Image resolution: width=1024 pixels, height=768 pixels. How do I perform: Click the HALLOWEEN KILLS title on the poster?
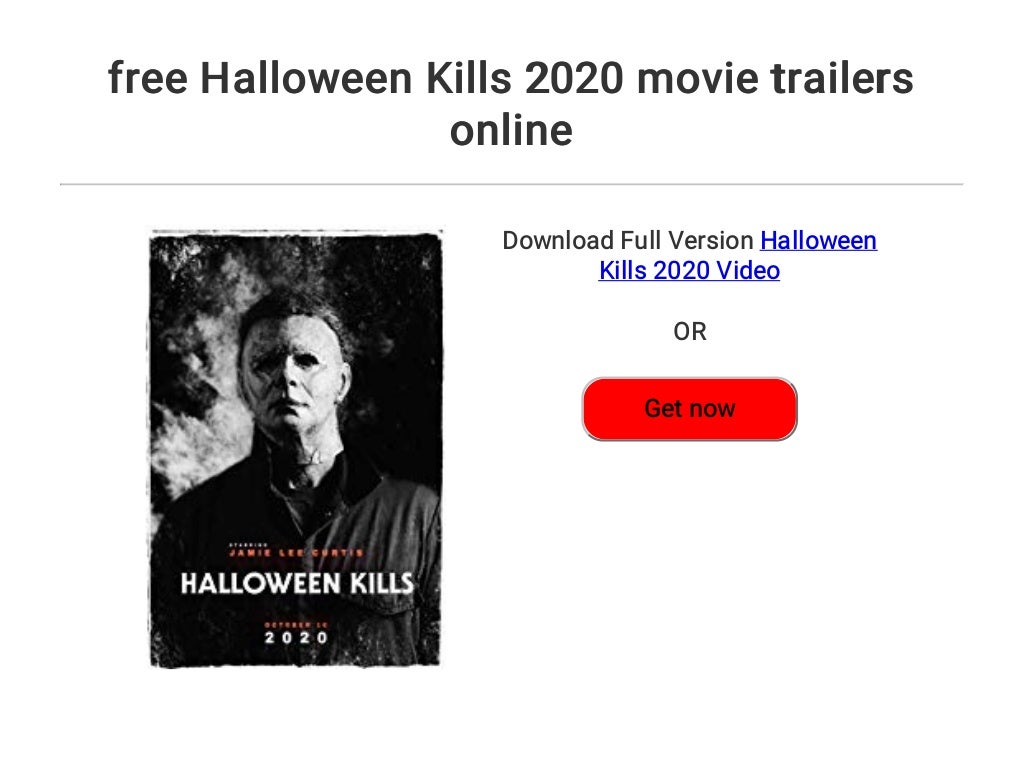297,583
